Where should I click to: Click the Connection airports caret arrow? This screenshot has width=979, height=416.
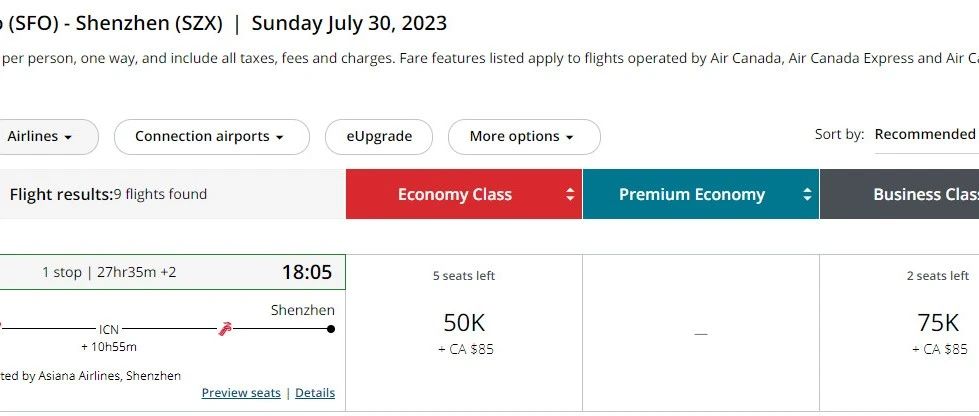click(279, 137)
